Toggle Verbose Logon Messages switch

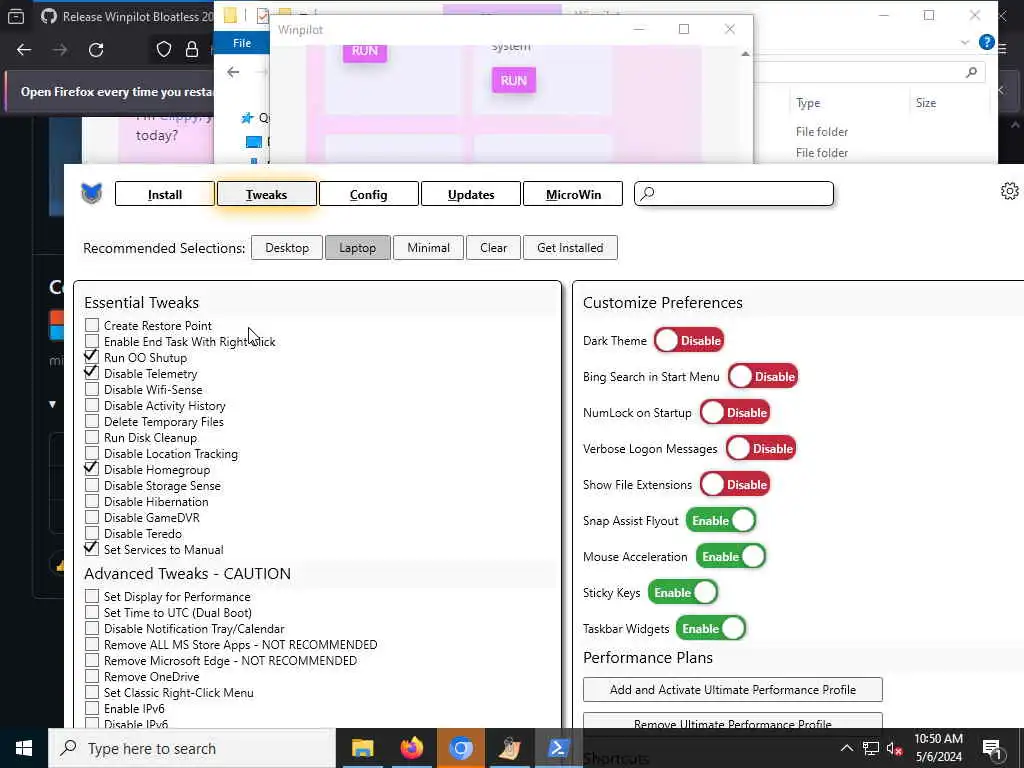point(761,448)
